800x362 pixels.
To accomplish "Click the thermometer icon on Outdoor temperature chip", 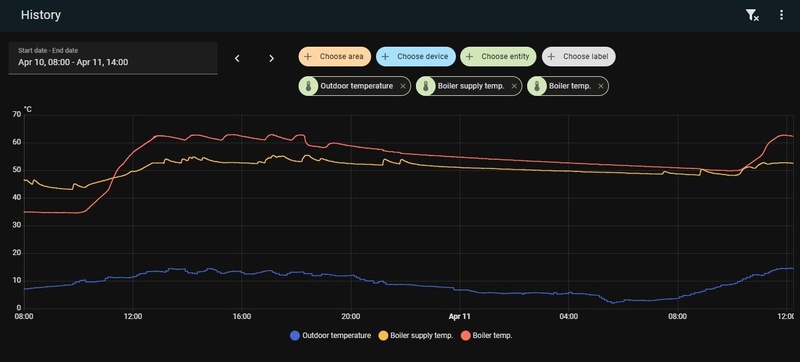I will coord(308,86).
